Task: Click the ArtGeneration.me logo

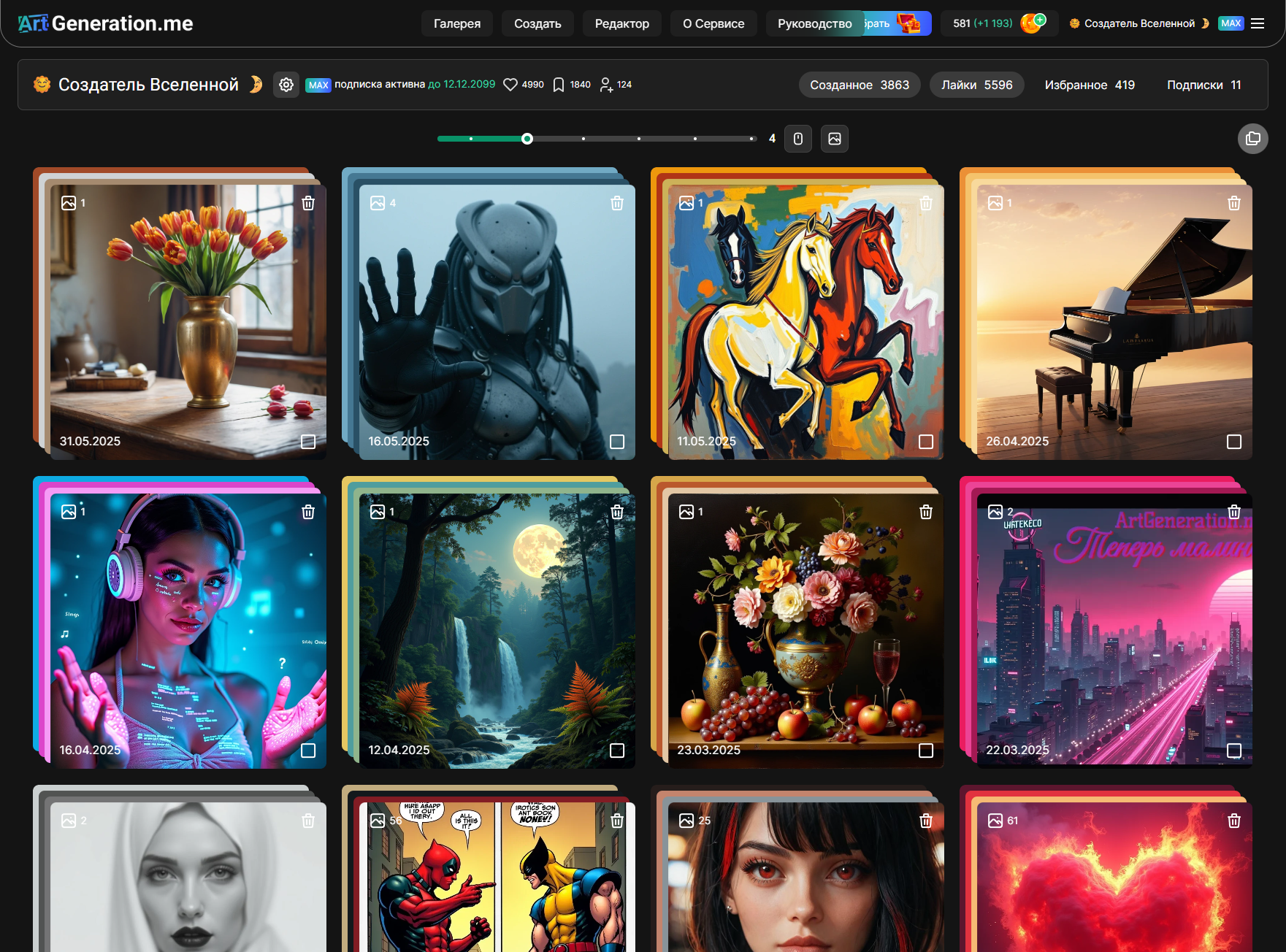Action: (105, 23)
